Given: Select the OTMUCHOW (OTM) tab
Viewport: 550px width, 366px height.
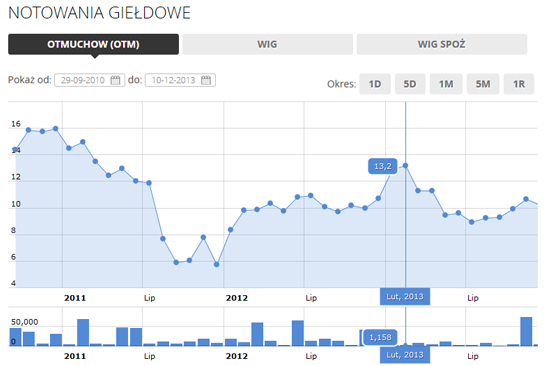Looking at the screenshot, I should 93,44.
